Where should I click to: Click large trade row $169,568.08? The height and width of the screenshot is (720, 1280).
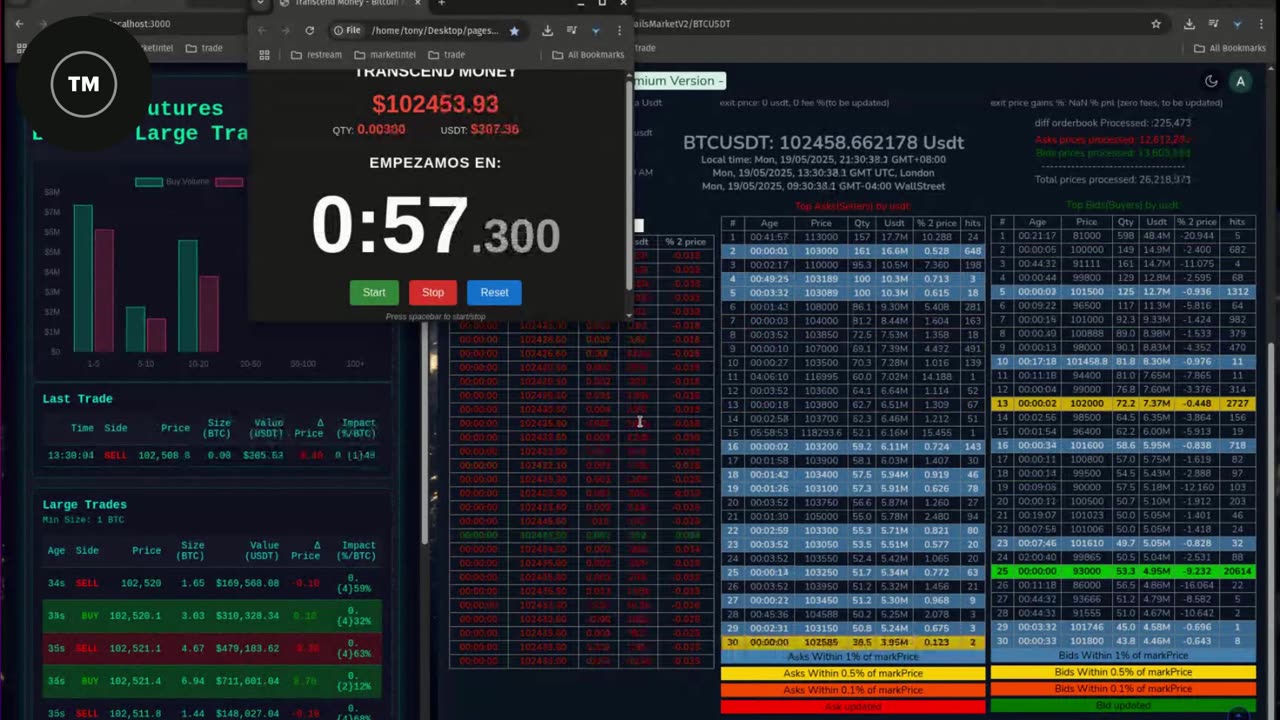click(212, 583)
